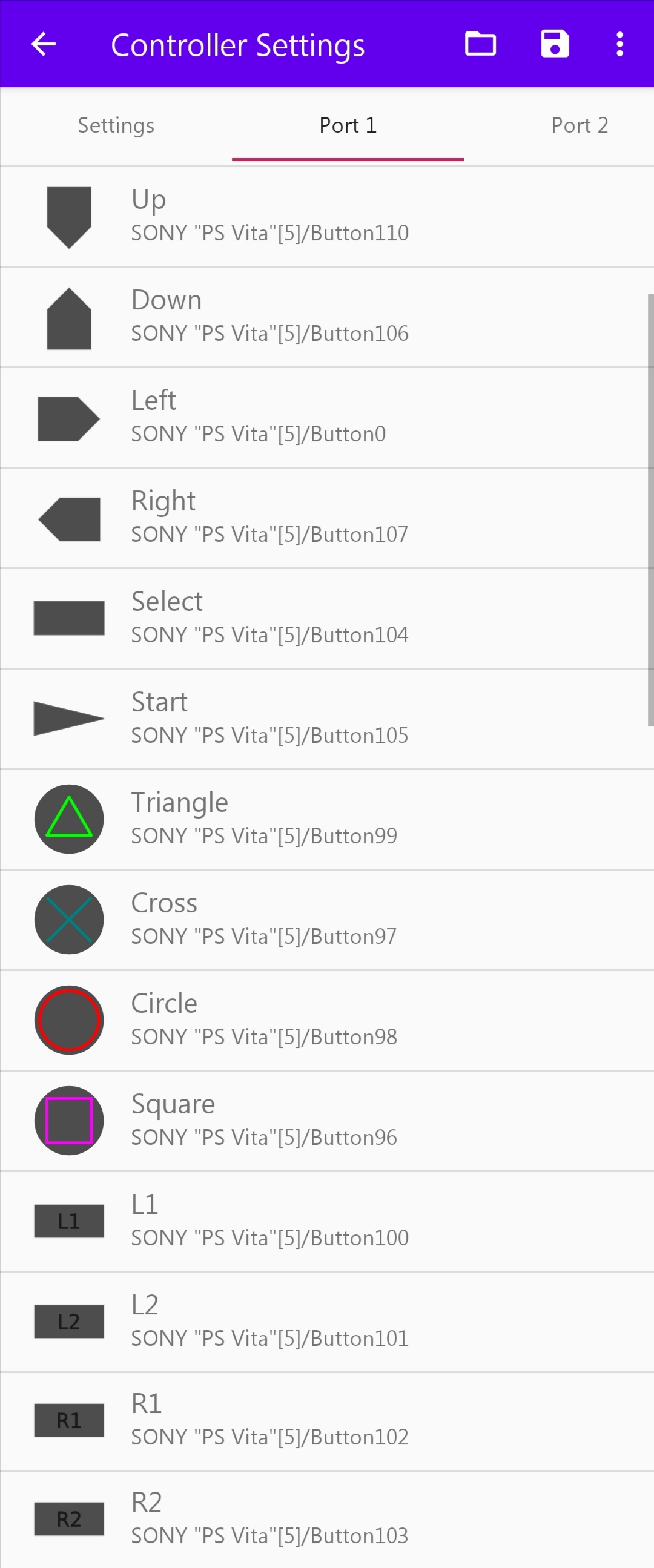Choose the R1 button mapping row

coord(327,1418)
